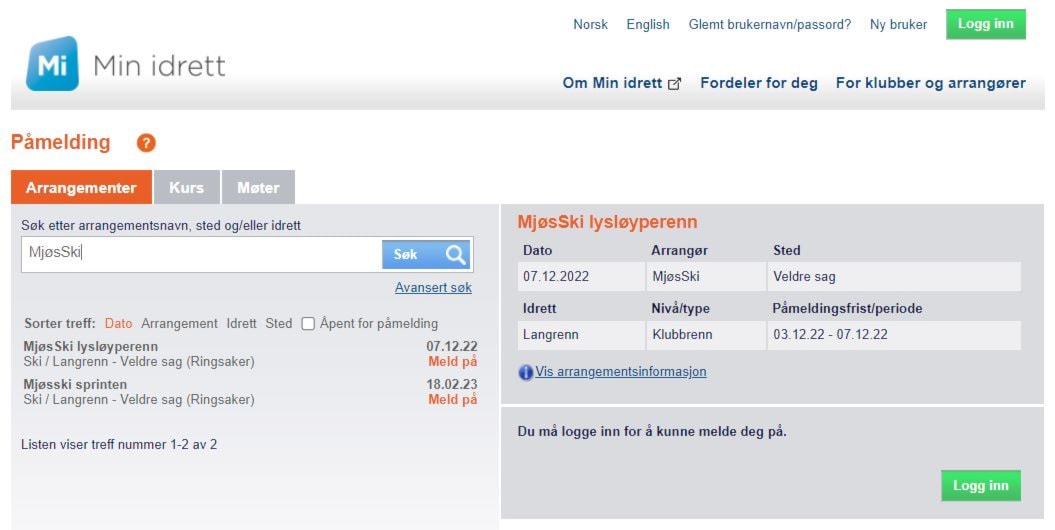Switch to the Møter tab
This screenshot has width=1055, height=530.
[x=258, y=187]
